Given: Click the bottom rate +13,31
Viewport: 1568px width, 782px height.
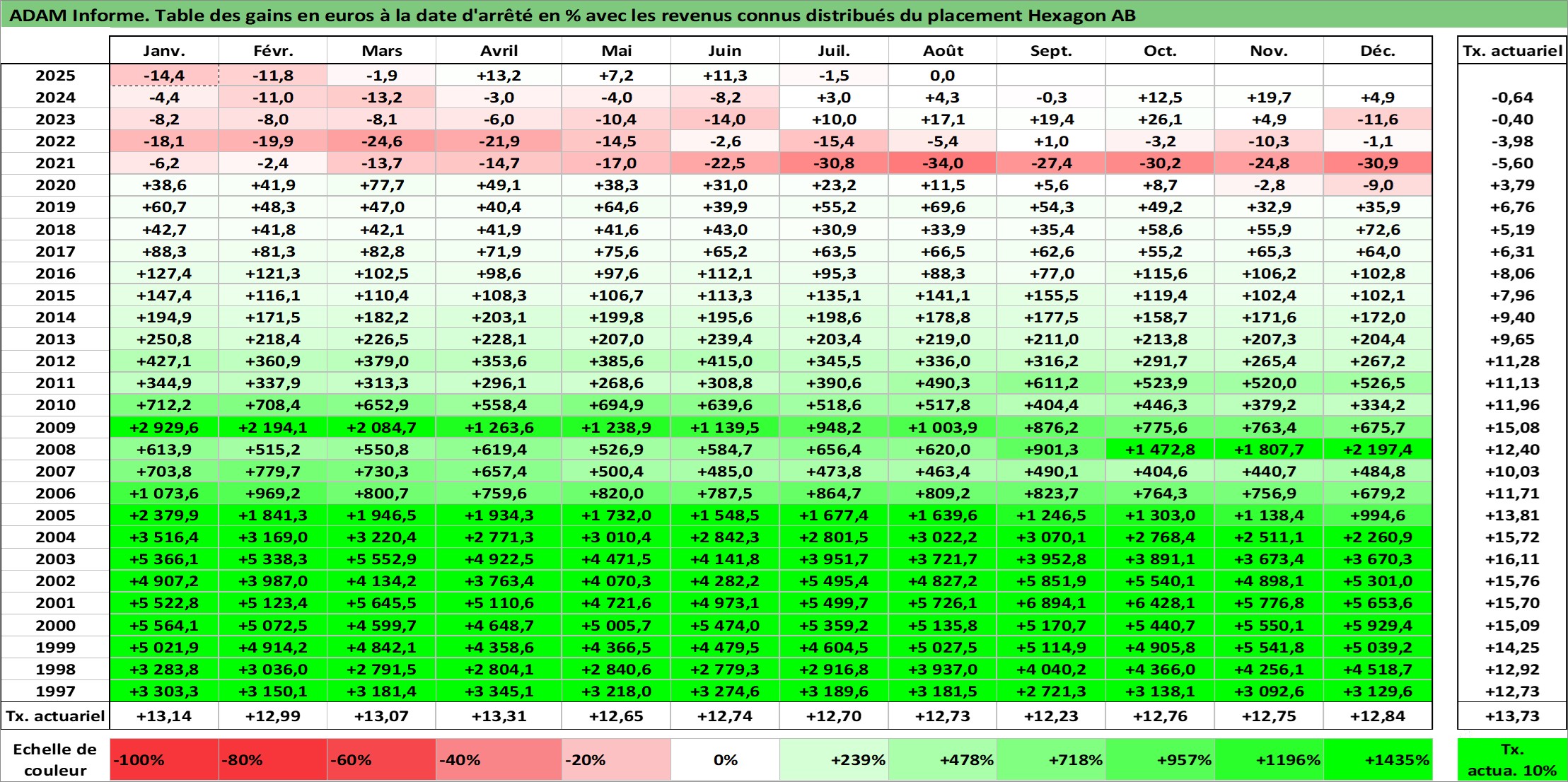Looking at the screenshot, I should pyautogui.click(x=499, y=716).
